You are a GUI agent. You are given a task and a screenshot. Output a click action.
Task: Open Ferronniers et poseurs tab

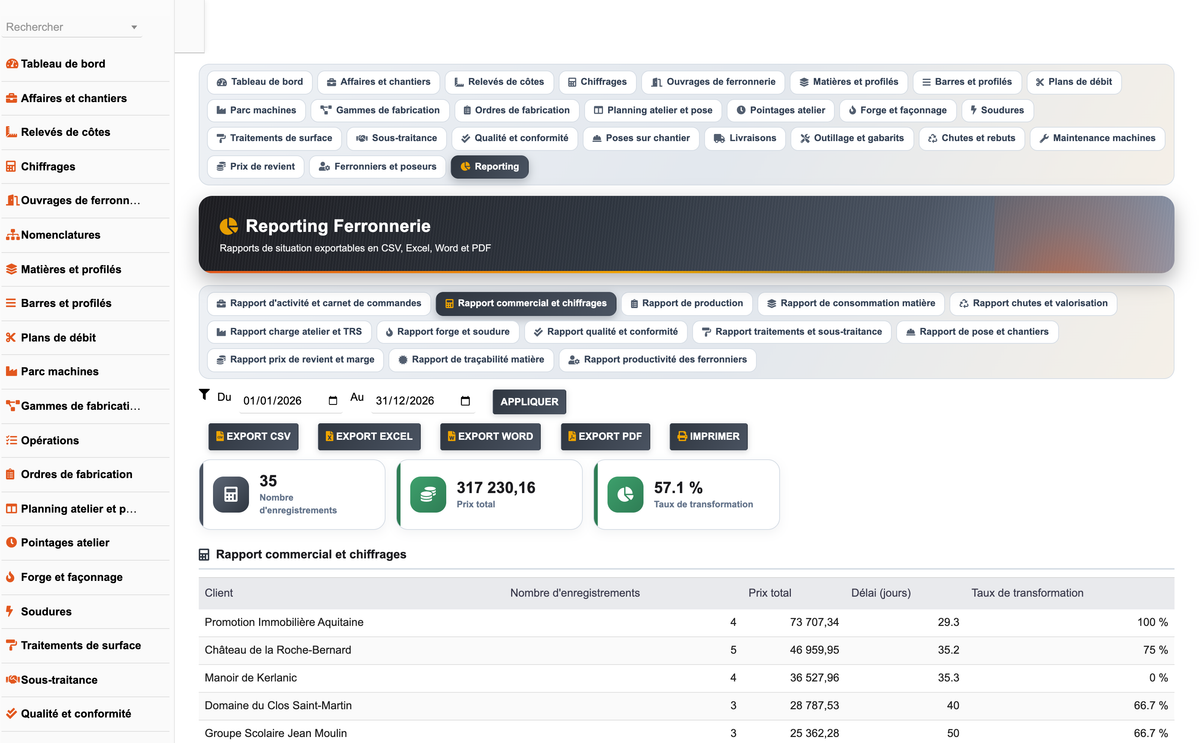tap(377, 166)
